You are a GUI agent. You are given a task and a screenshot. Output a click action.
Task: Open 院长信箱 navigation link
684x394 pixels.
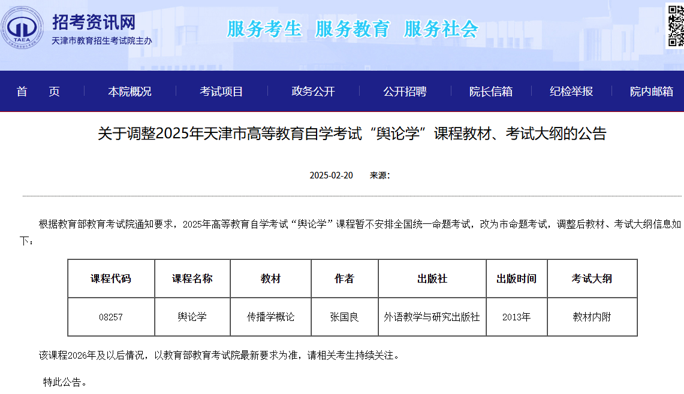491,91
